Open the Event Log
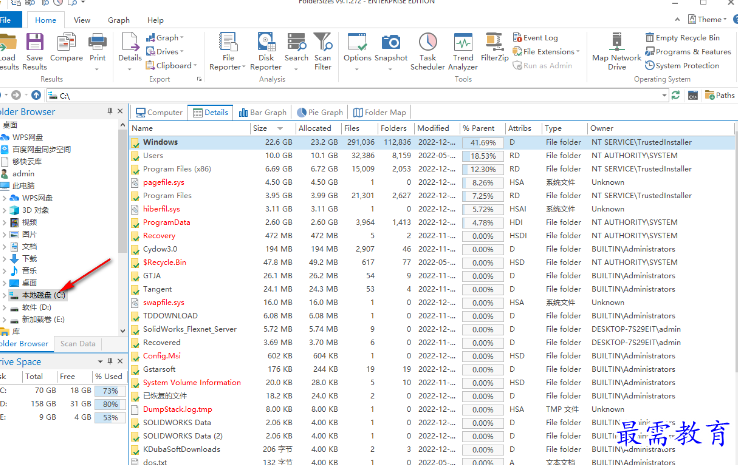 pyautogui.click(x=536, y=38)
